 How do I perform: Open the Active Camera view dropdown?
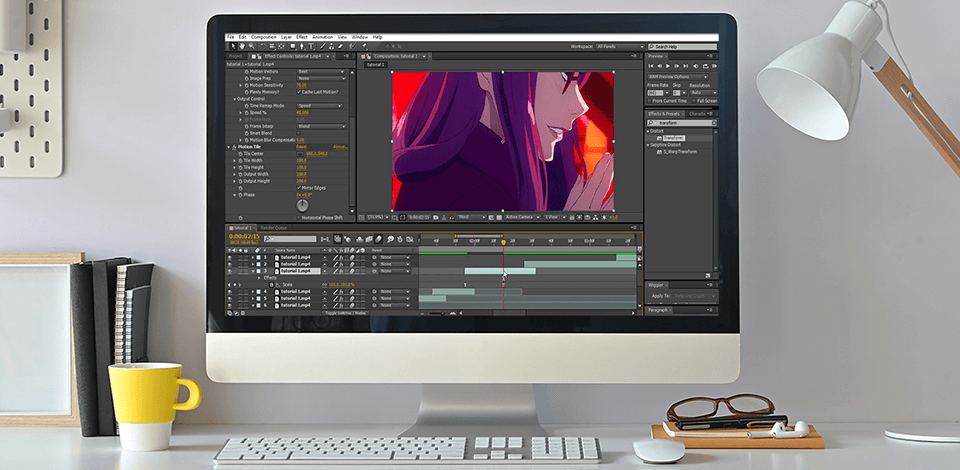coord(522,217)
